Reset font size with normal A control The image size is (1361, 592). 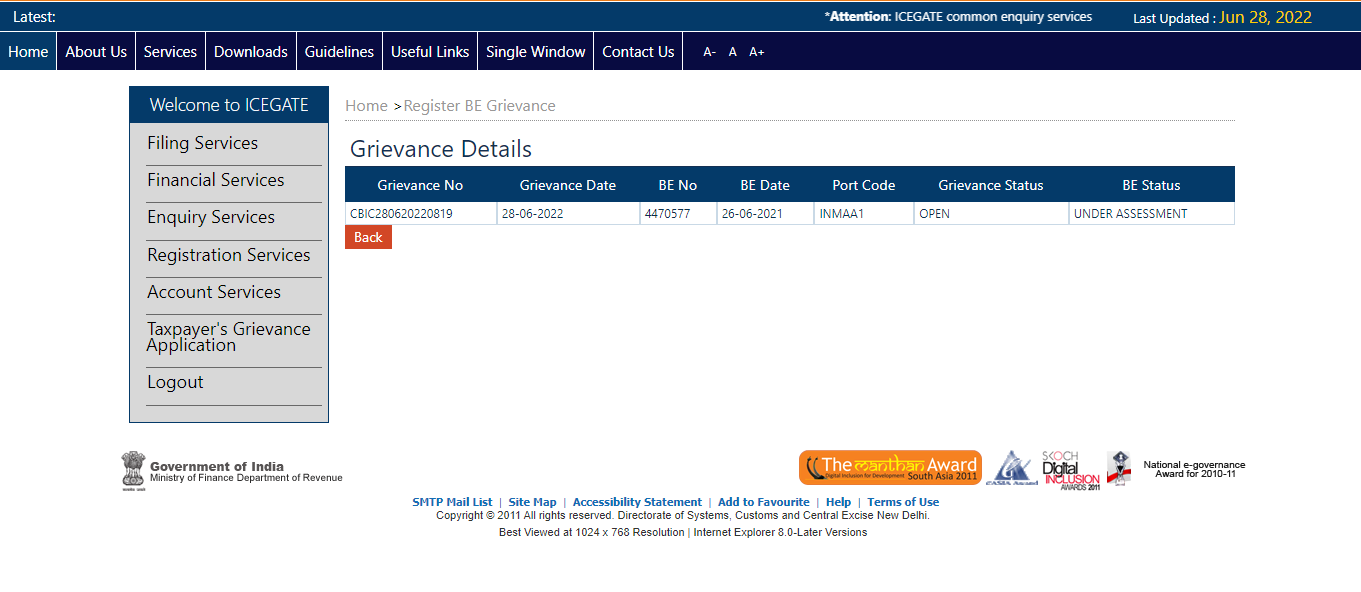click(732, 52)
